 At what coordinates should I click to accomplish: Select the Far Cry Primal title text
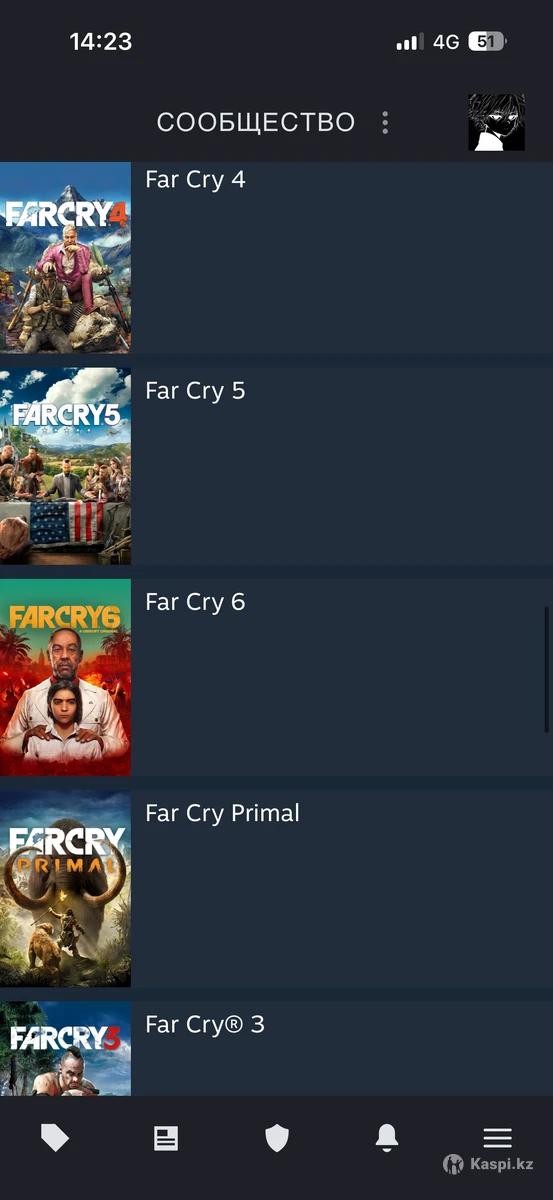point(222,813)
